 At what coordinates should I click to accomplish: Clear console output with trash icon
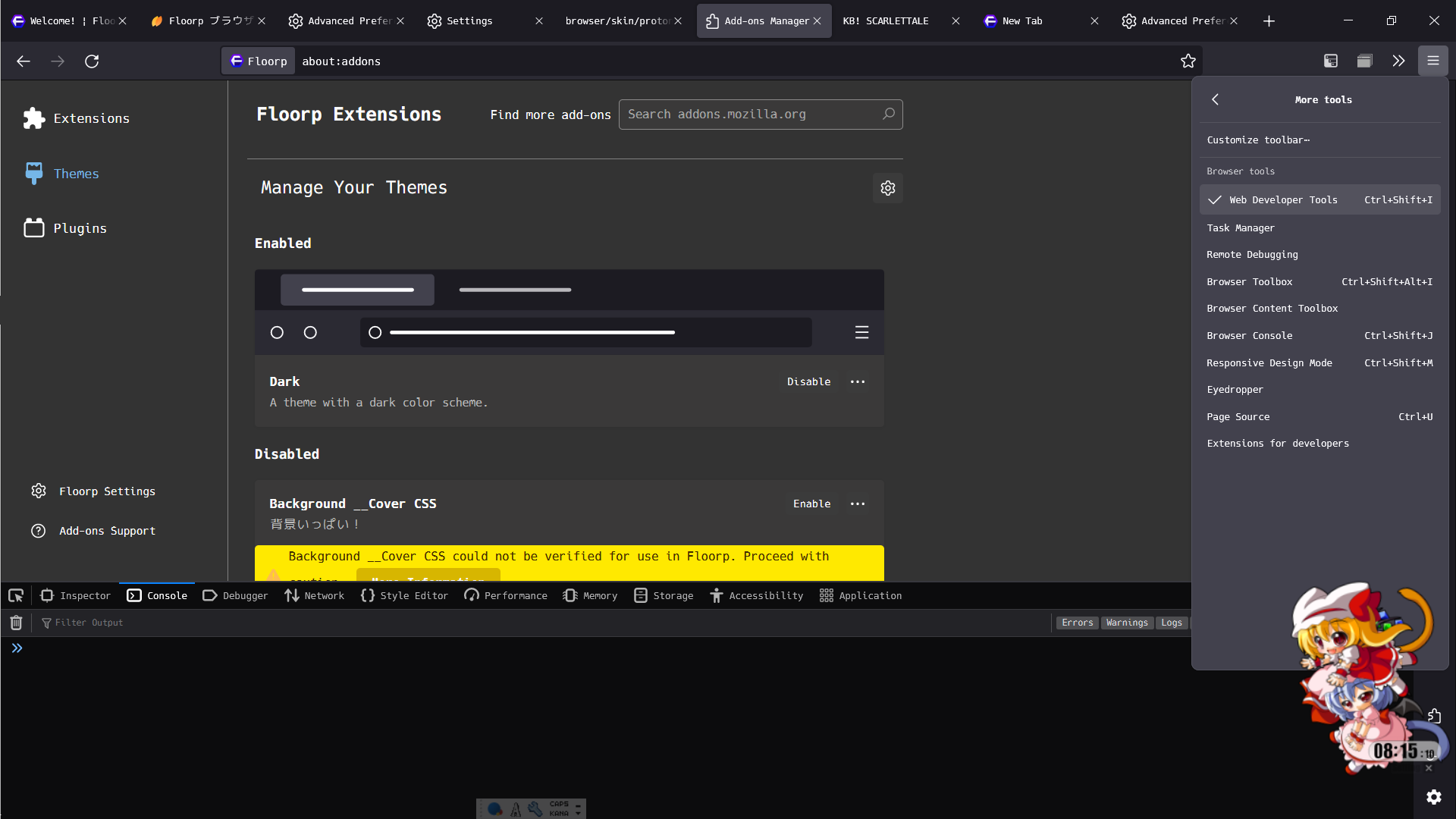click(x=16, y=623)
